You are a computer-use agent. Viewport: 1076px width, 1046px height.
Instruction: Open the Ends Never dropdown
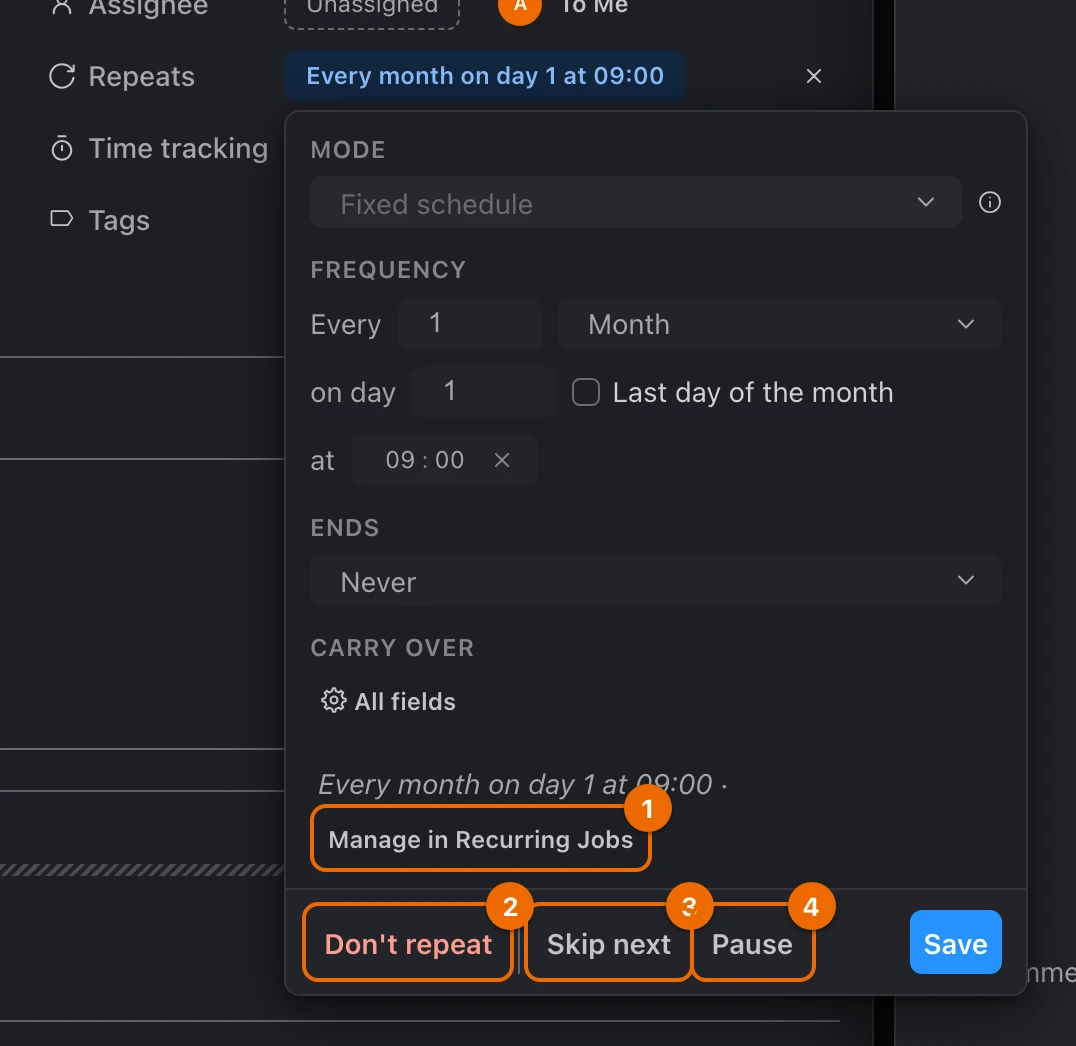655,581
